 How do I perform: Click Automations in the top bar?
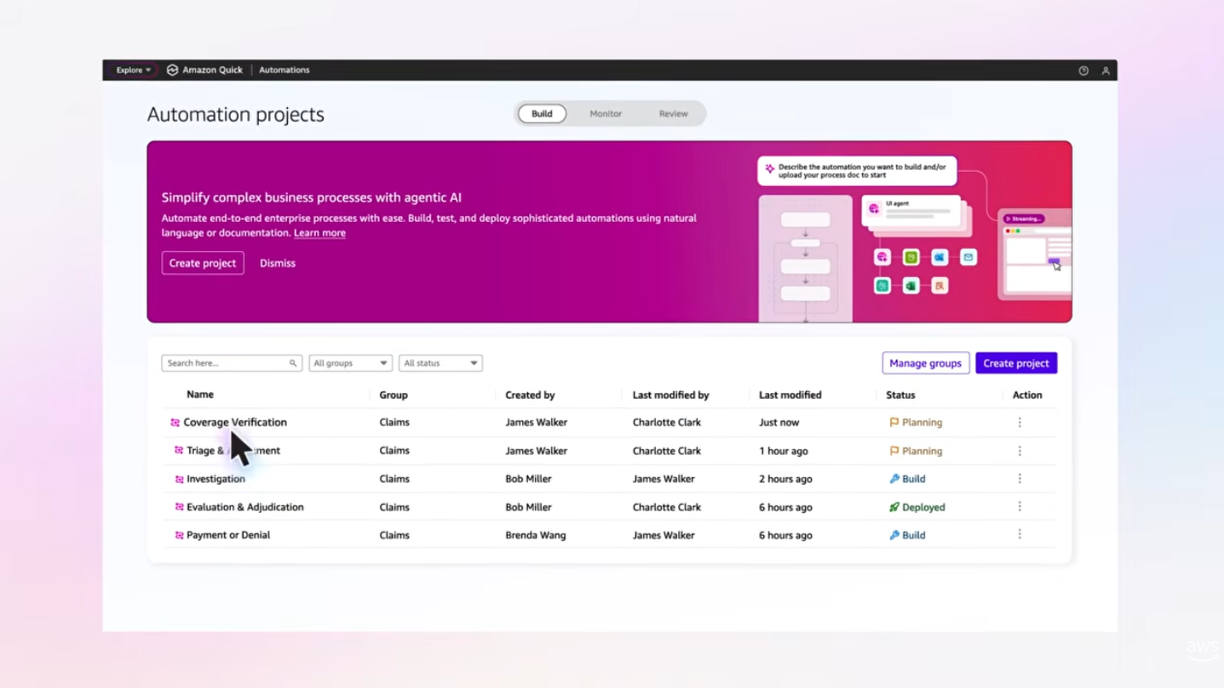(x=284, y=70)
